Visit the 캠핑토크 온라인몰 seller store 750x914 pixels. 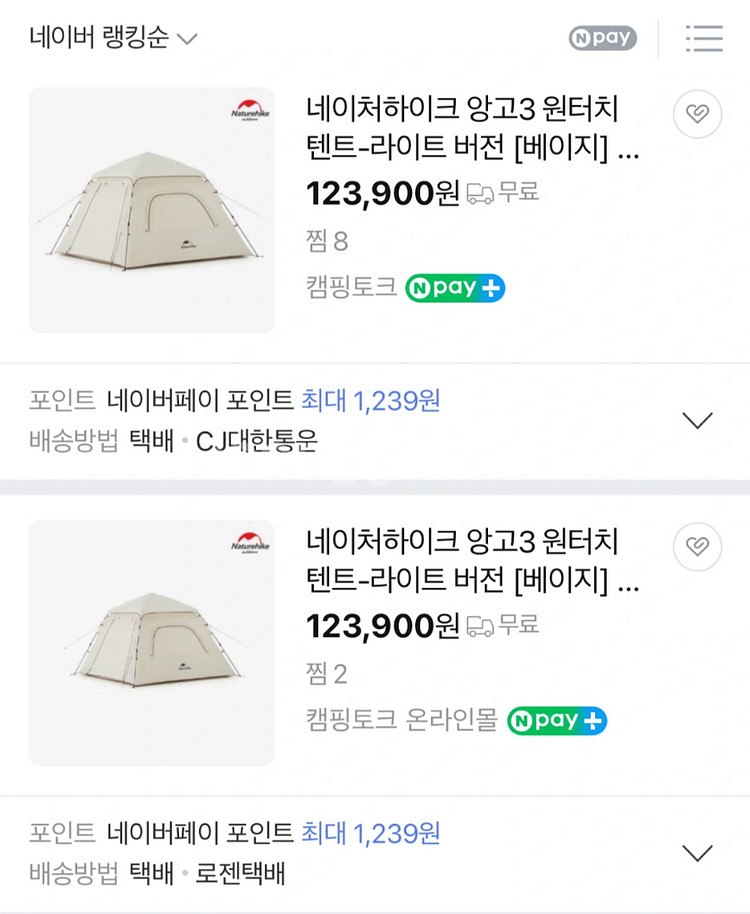pyautogui.click(x=401, y=720)
